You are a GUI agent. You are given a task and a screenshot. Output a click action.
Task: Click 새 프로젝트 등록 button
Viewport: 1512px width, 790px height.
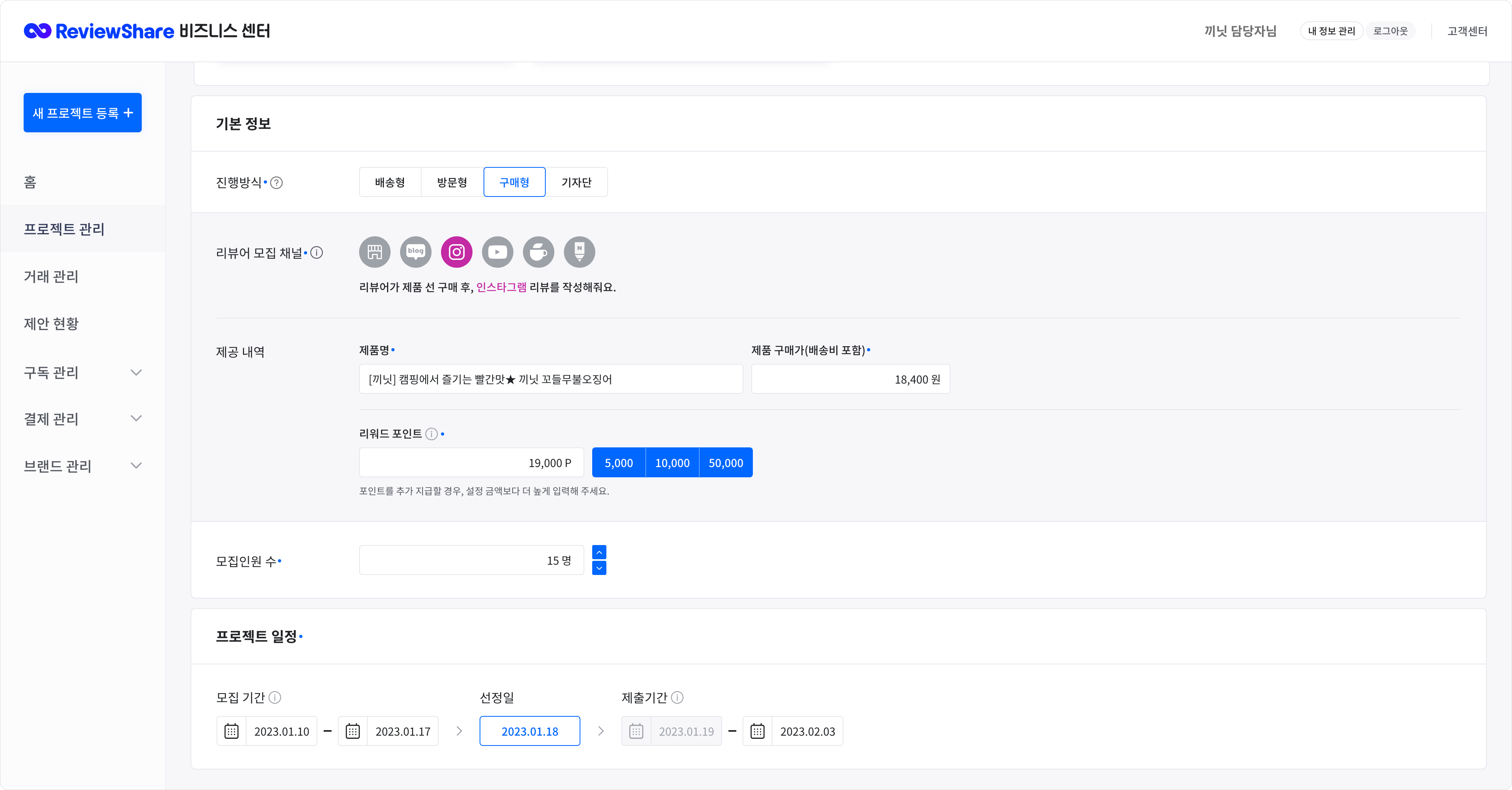(83, 113)
